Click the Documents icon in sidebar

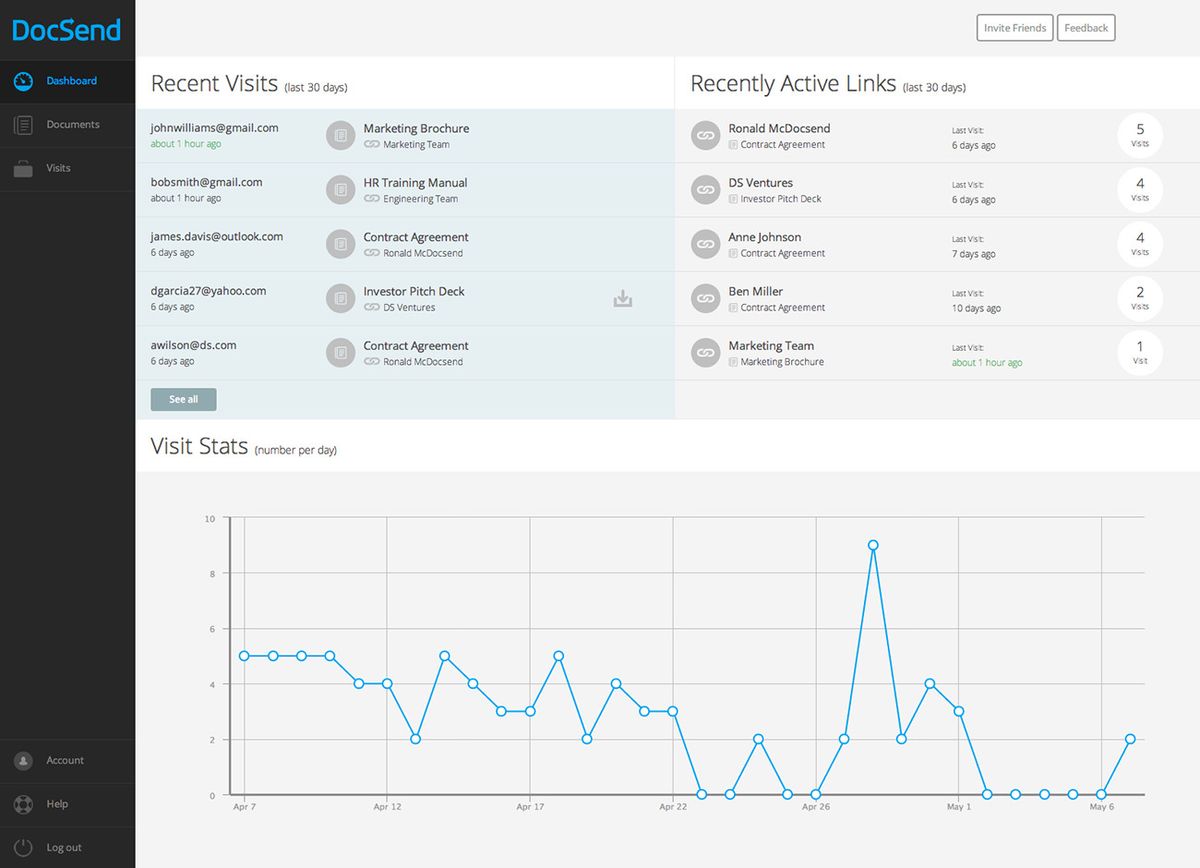click(24, 125)
